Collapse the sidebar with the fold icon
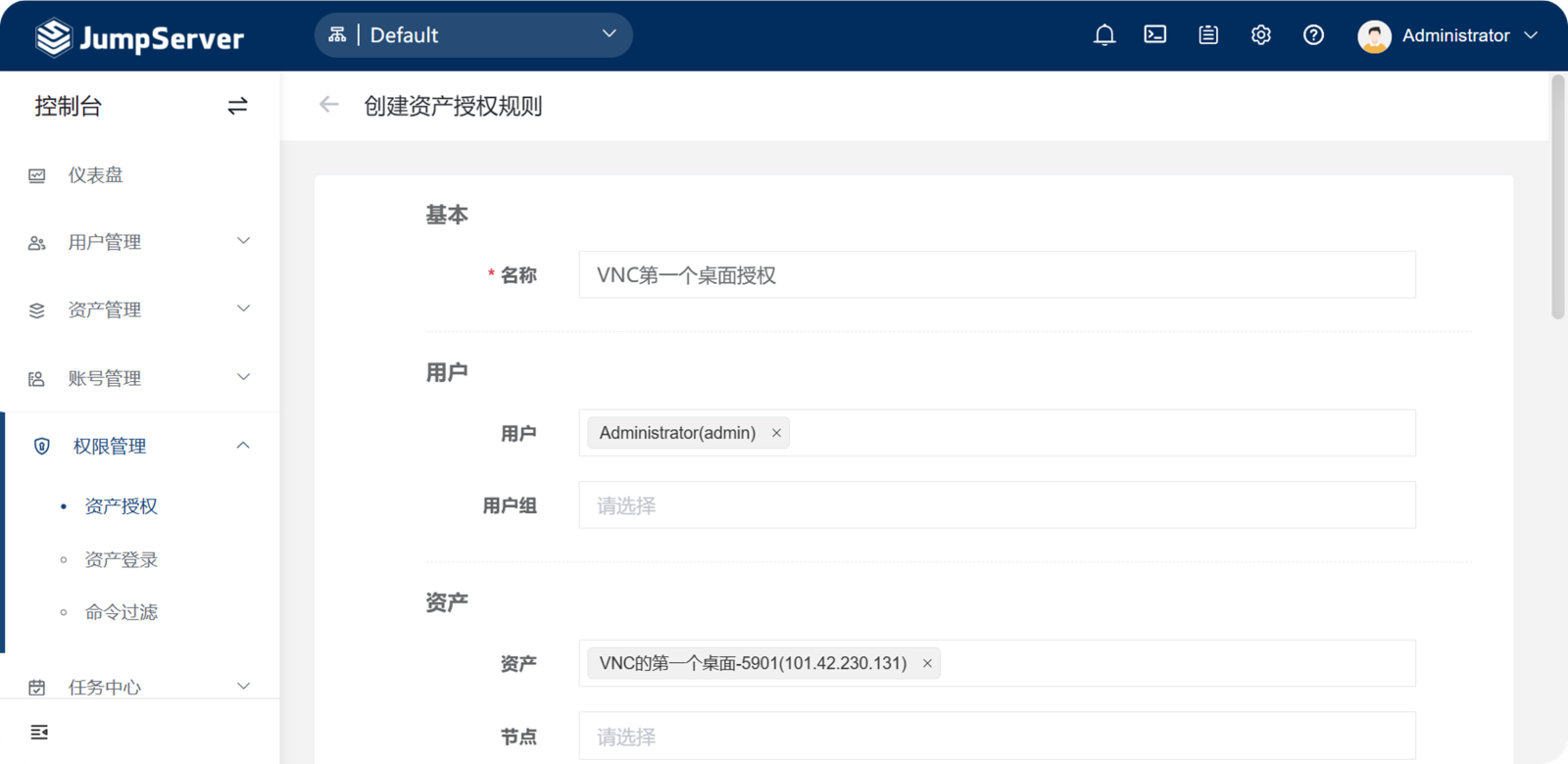 39,733
